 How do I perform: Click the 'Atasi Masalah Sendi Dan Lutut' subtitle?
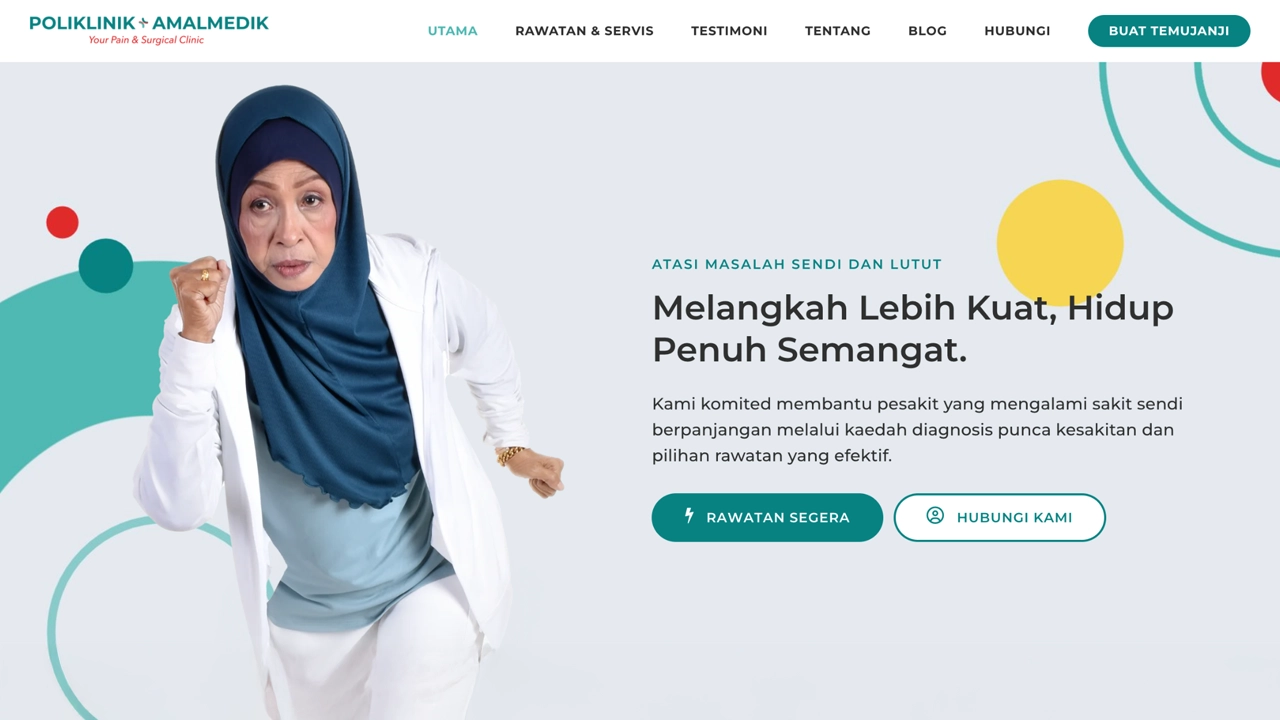(797, 264)
